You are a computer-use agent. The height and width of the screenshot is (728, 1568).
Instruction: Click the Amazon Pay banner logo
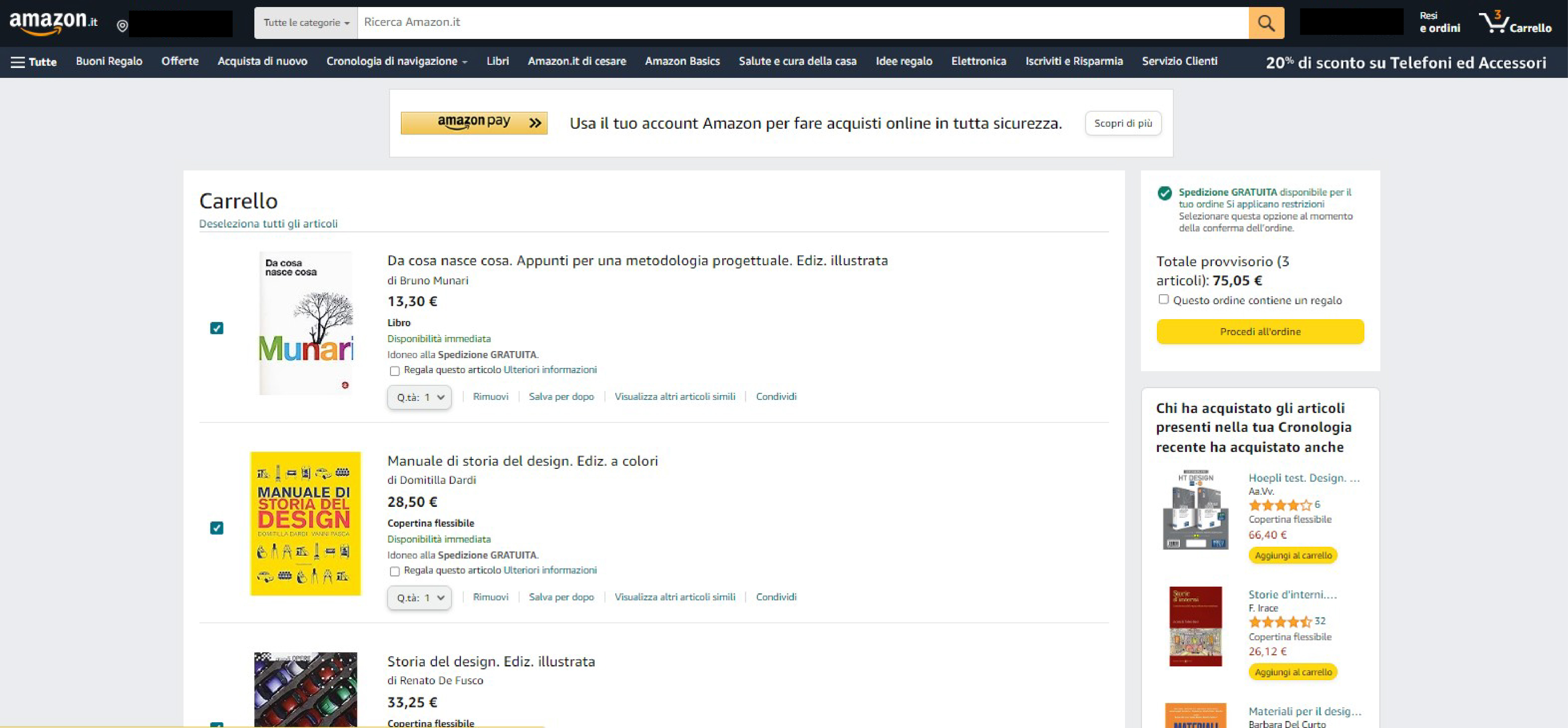(x=474, y=123)
